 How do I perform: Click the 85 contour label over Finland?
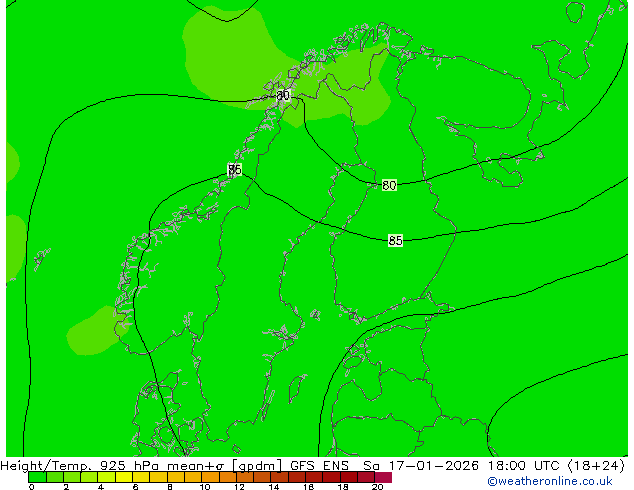pos(395,241)
